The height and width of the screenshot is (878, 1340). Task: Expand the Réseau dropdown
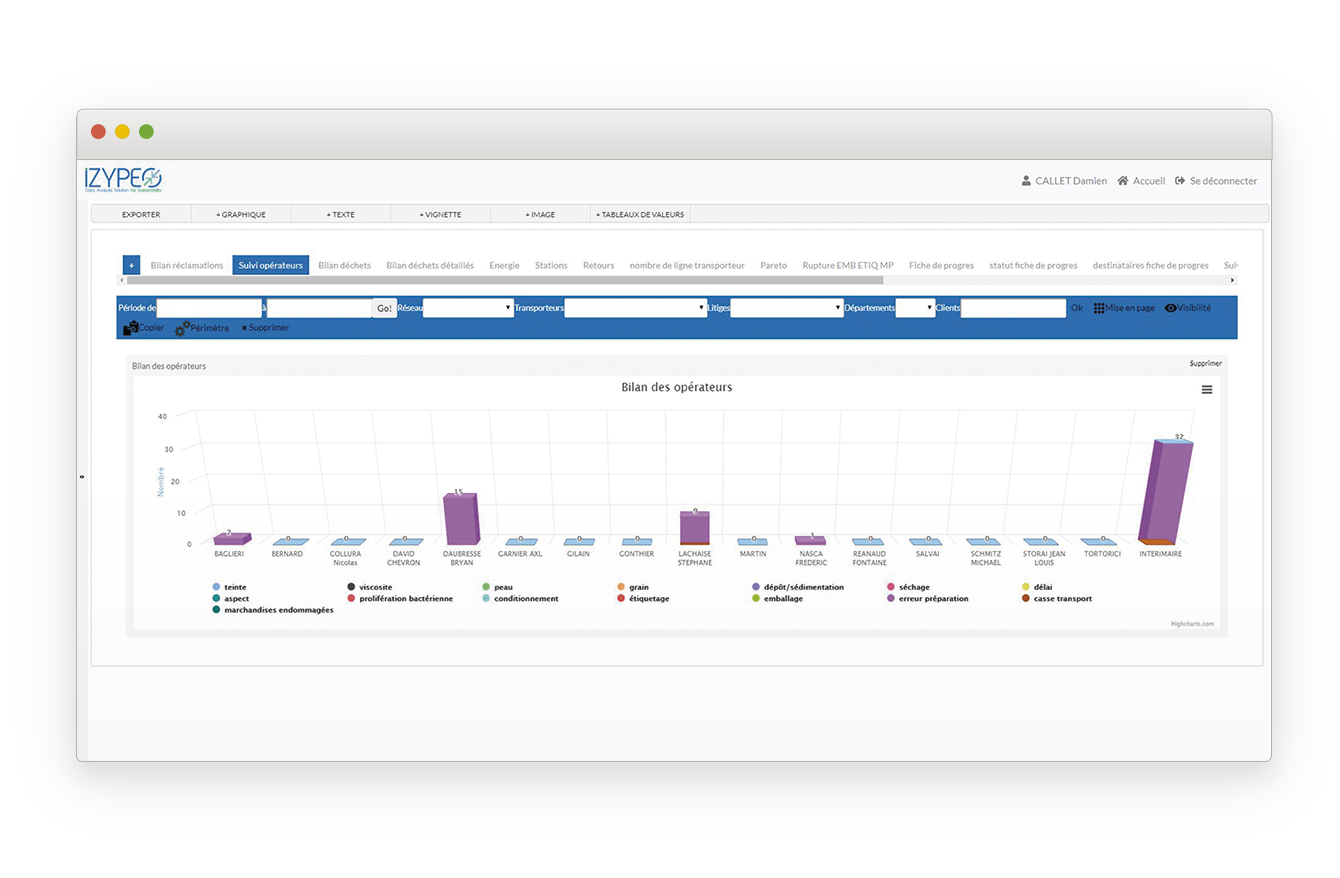point(468,308)
